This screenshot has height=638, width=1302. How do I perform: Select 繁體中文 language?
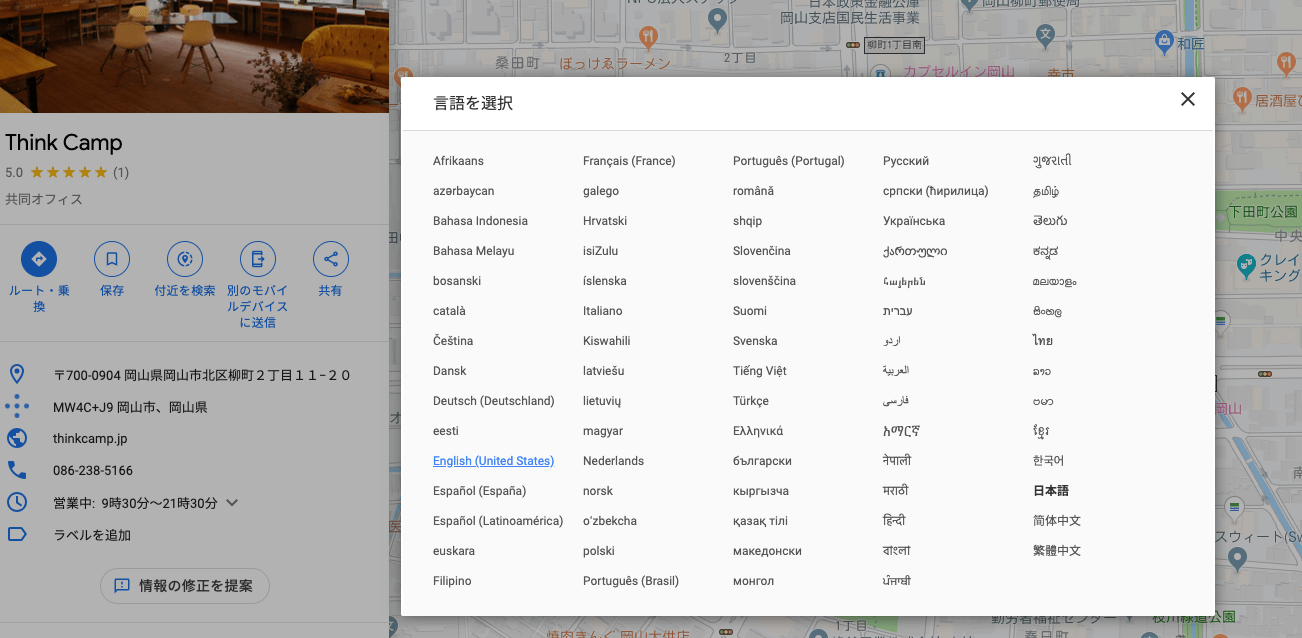pyautogui.click(x=1057, y=551)
